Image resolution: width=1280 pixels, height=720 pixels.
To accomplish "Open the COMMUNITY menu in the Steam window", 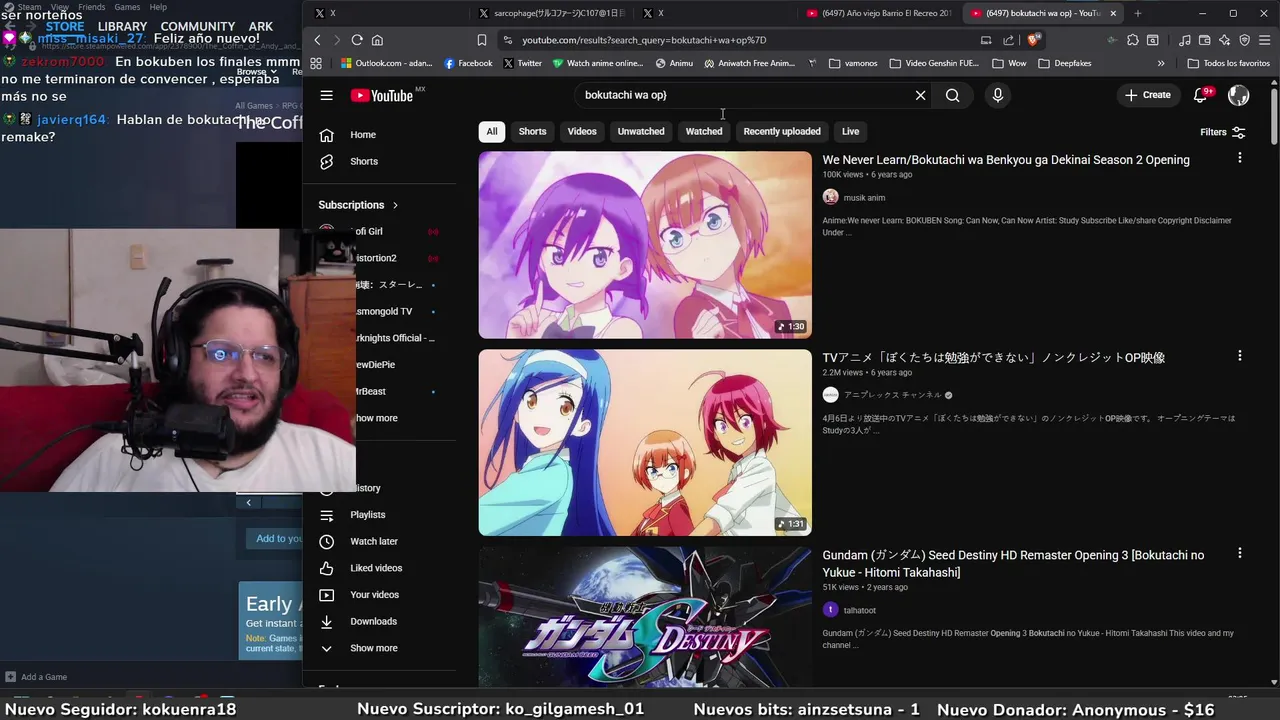I will 198,27.
